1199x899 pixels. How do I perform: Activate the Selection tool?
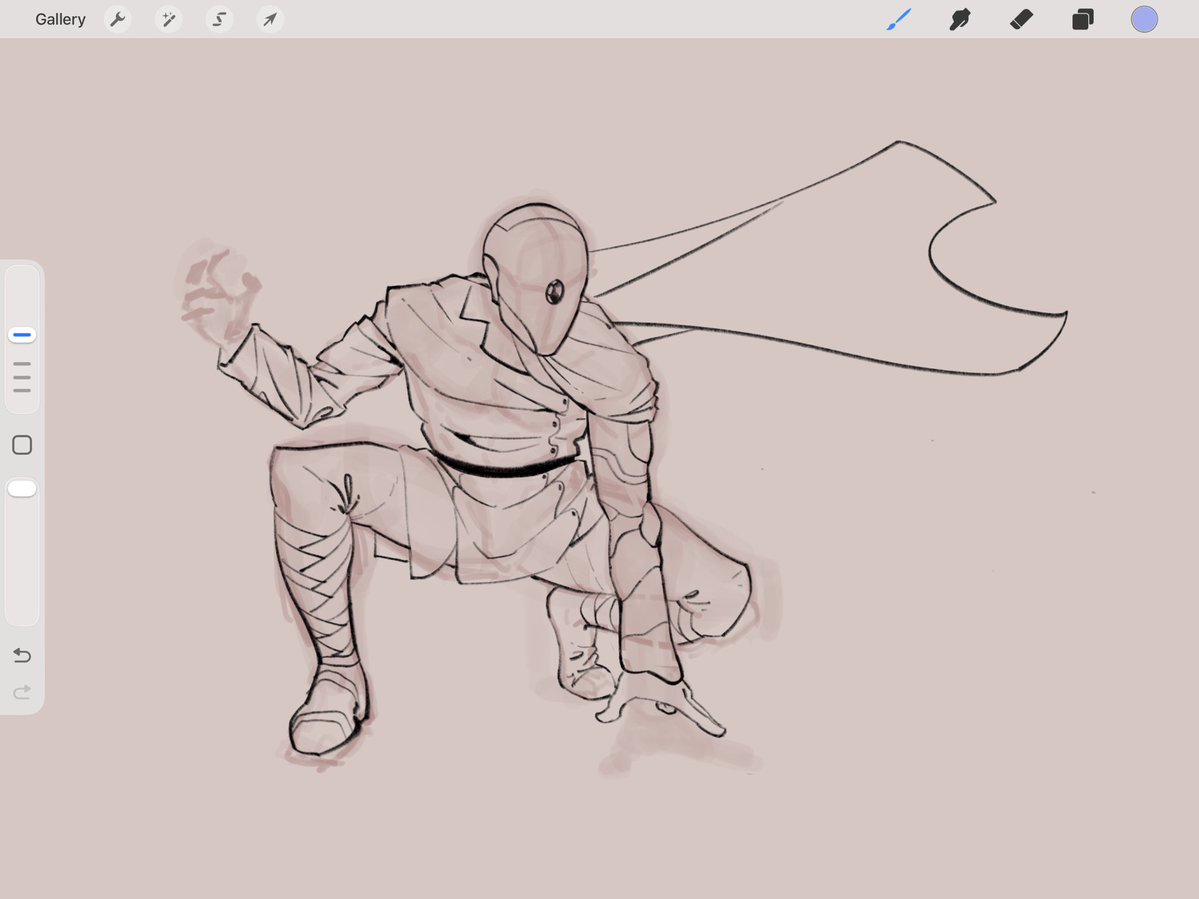(219, 19)
